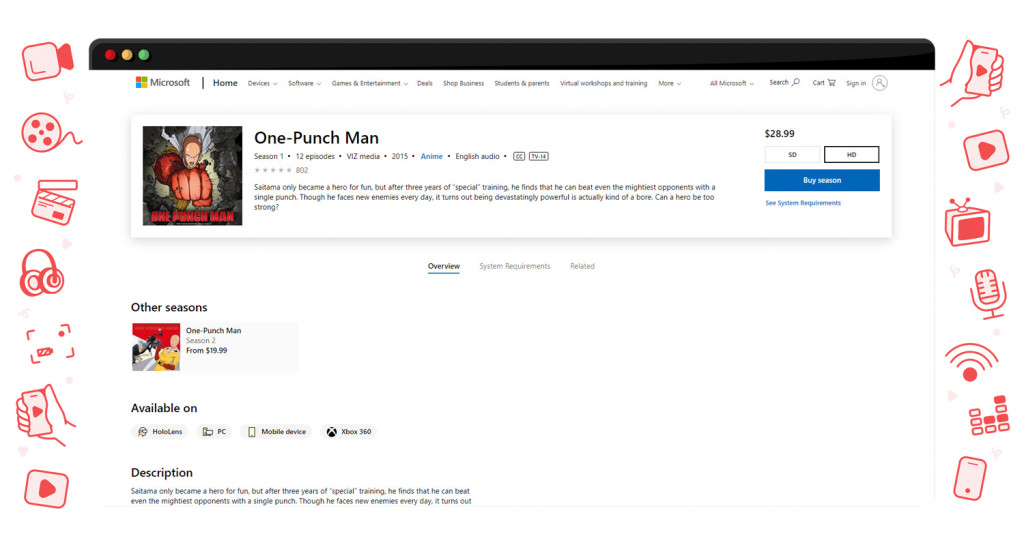Click the HoloLens platform chip

[160, 431]
